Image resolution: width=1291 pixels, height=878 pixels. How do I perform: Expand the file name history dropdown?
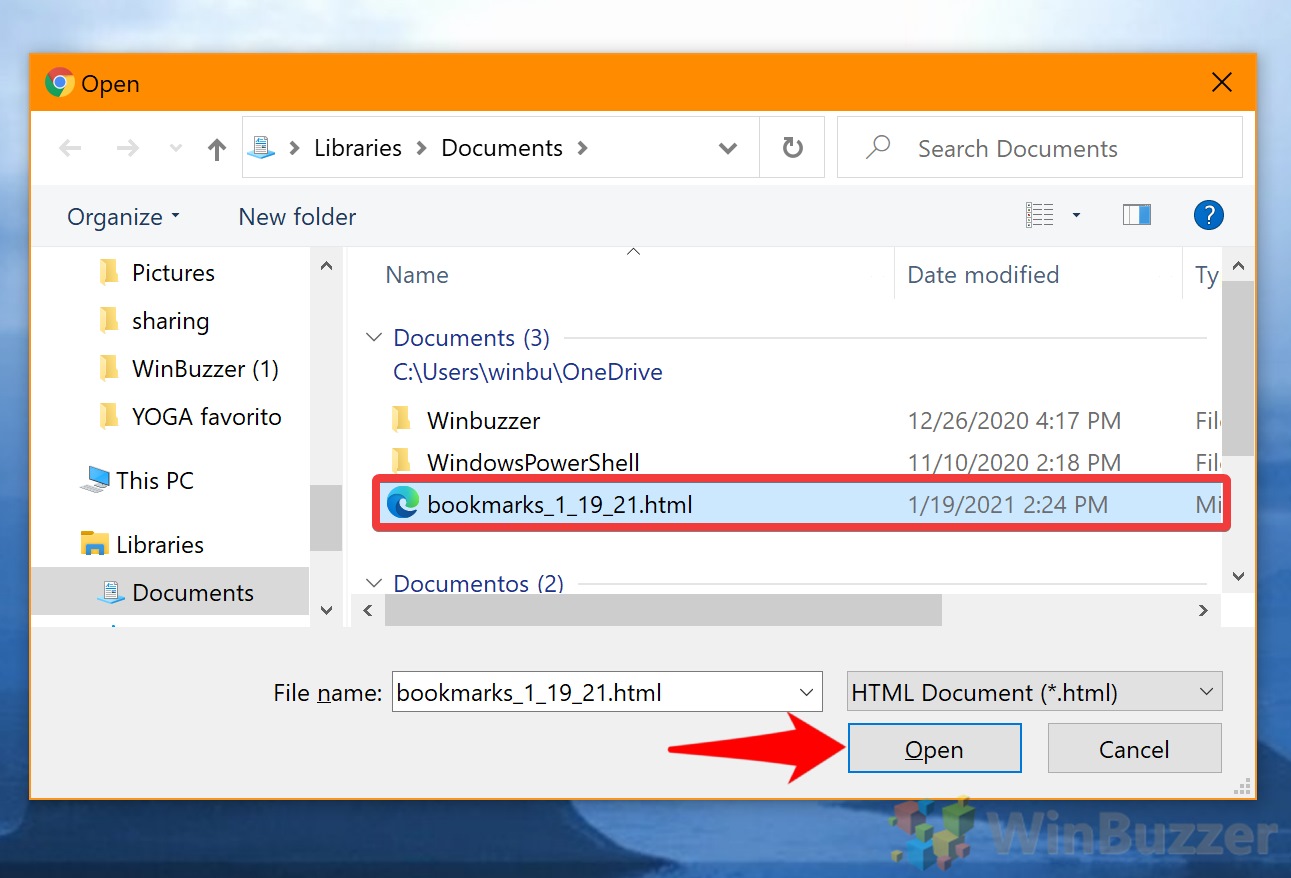pos(806,691)
